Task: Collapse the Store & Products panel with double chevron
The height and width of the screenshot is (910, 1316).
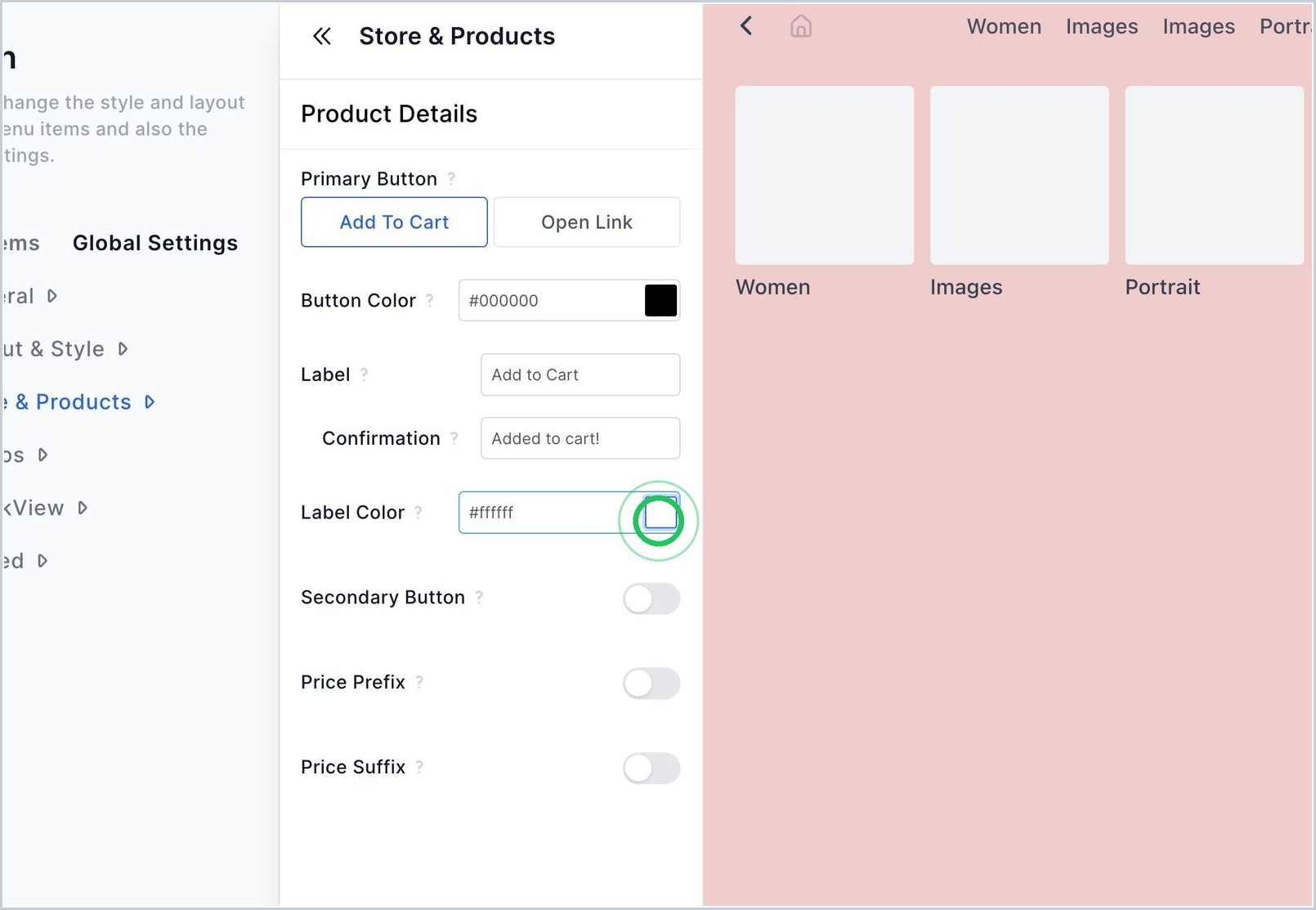Action: (x=322, y=36)
